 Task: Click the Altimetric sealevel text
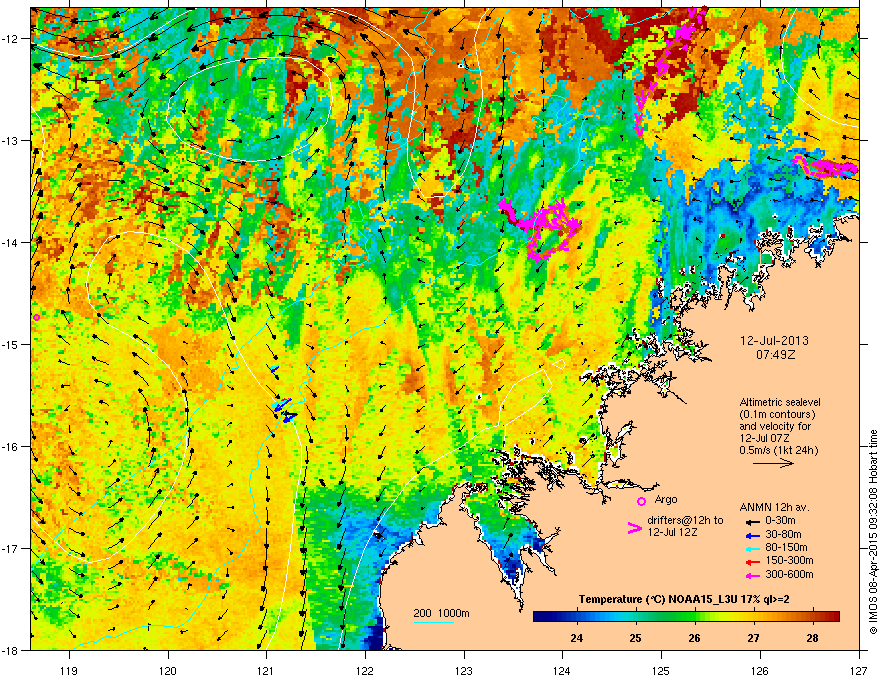780,402
